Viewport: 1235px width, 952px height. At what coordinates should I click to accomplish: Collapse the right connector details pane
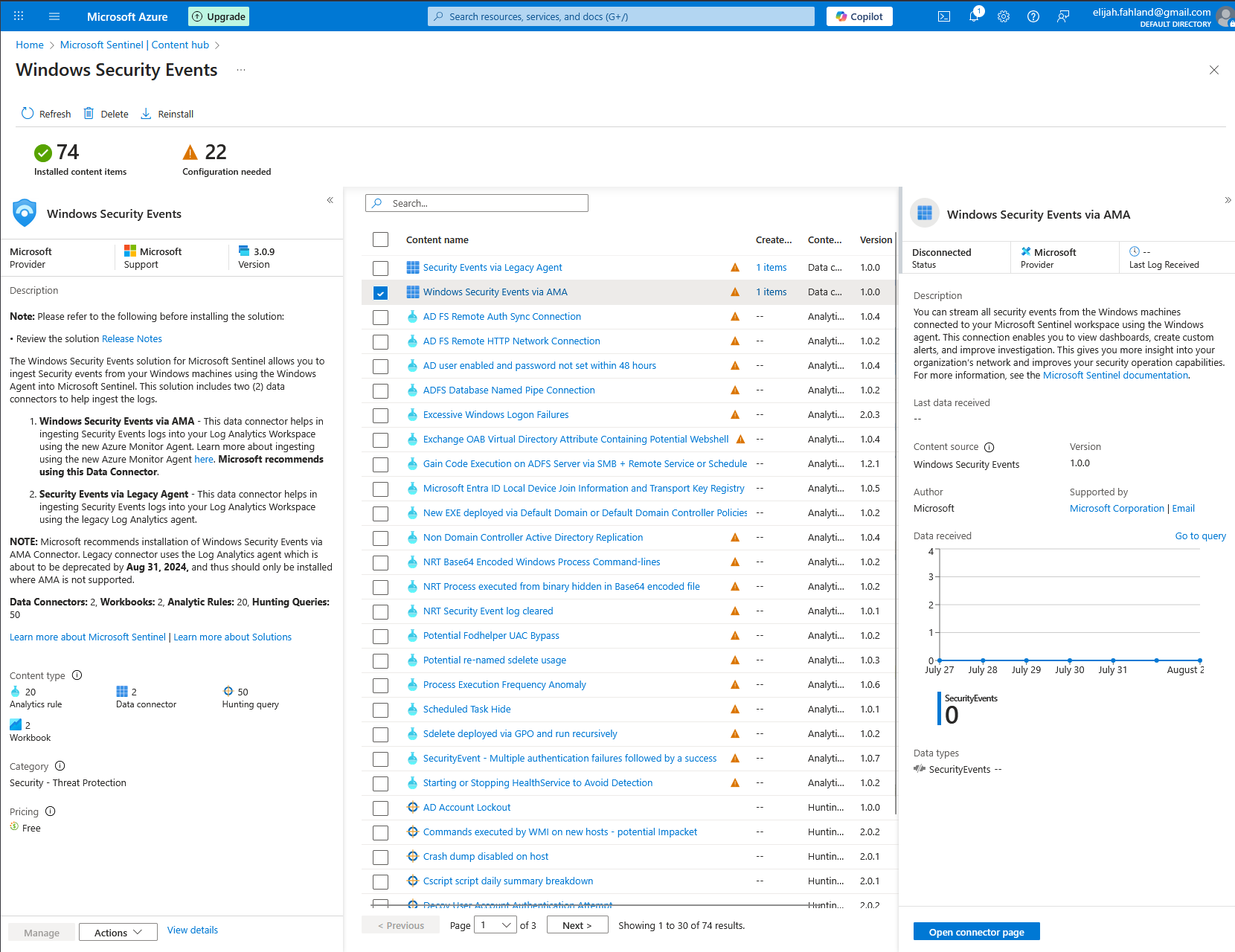[x=1228, y=200]
